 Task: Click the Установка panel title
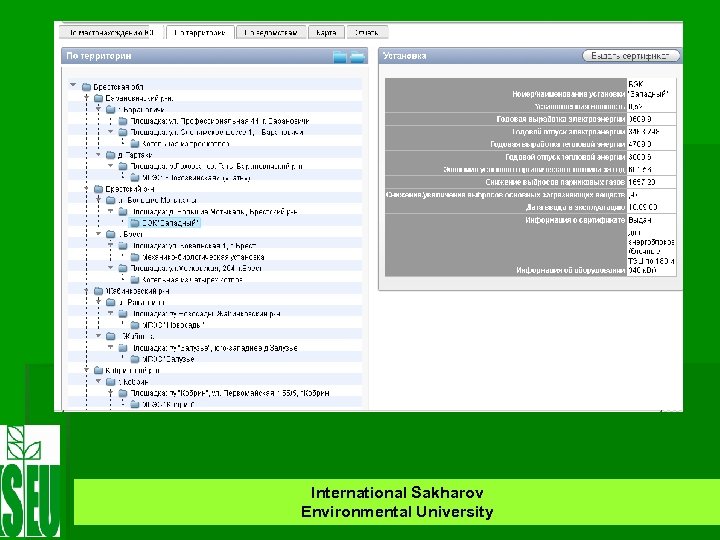(404, 56)
